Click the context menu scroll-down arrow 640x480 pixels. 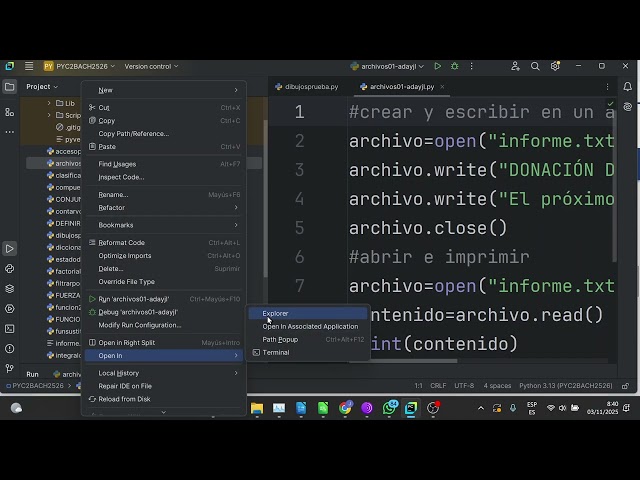(164, 412)
